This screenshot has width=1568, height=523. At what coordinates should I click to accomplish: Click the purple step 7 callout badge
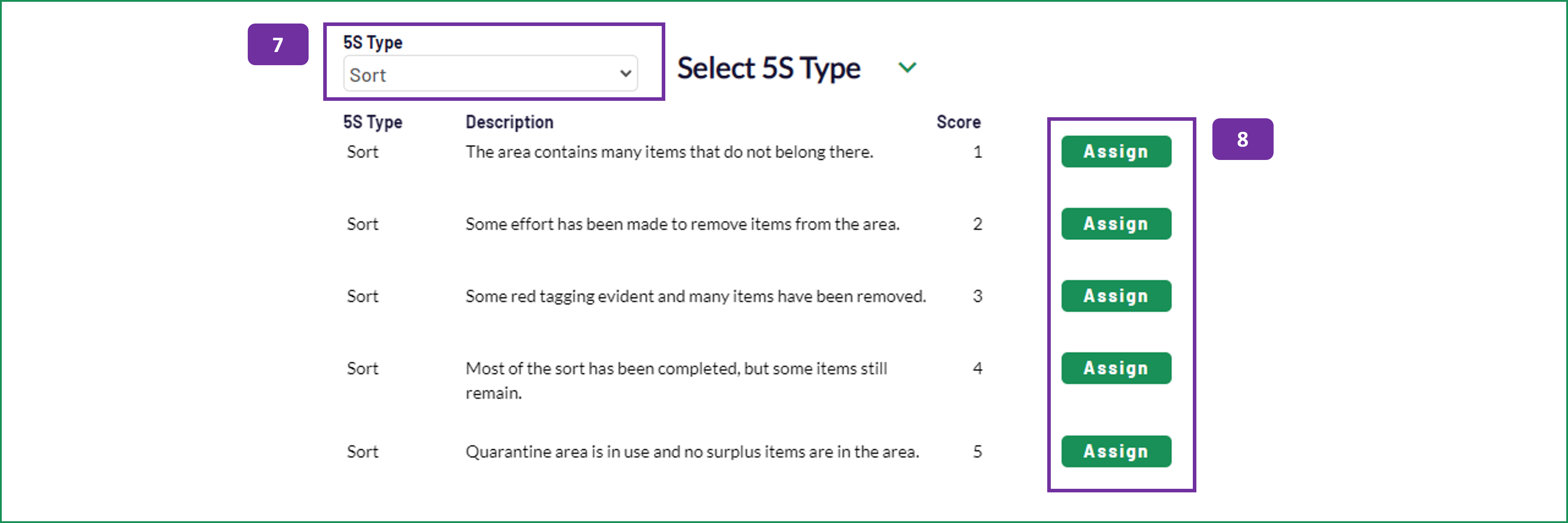278,45
